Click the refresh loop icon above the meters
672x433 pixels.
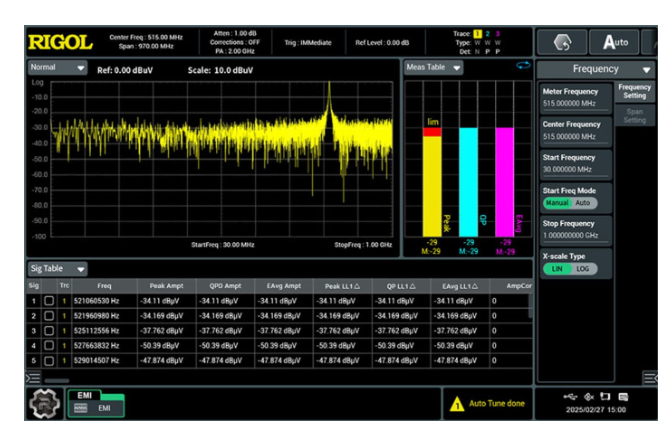[523, 65]
